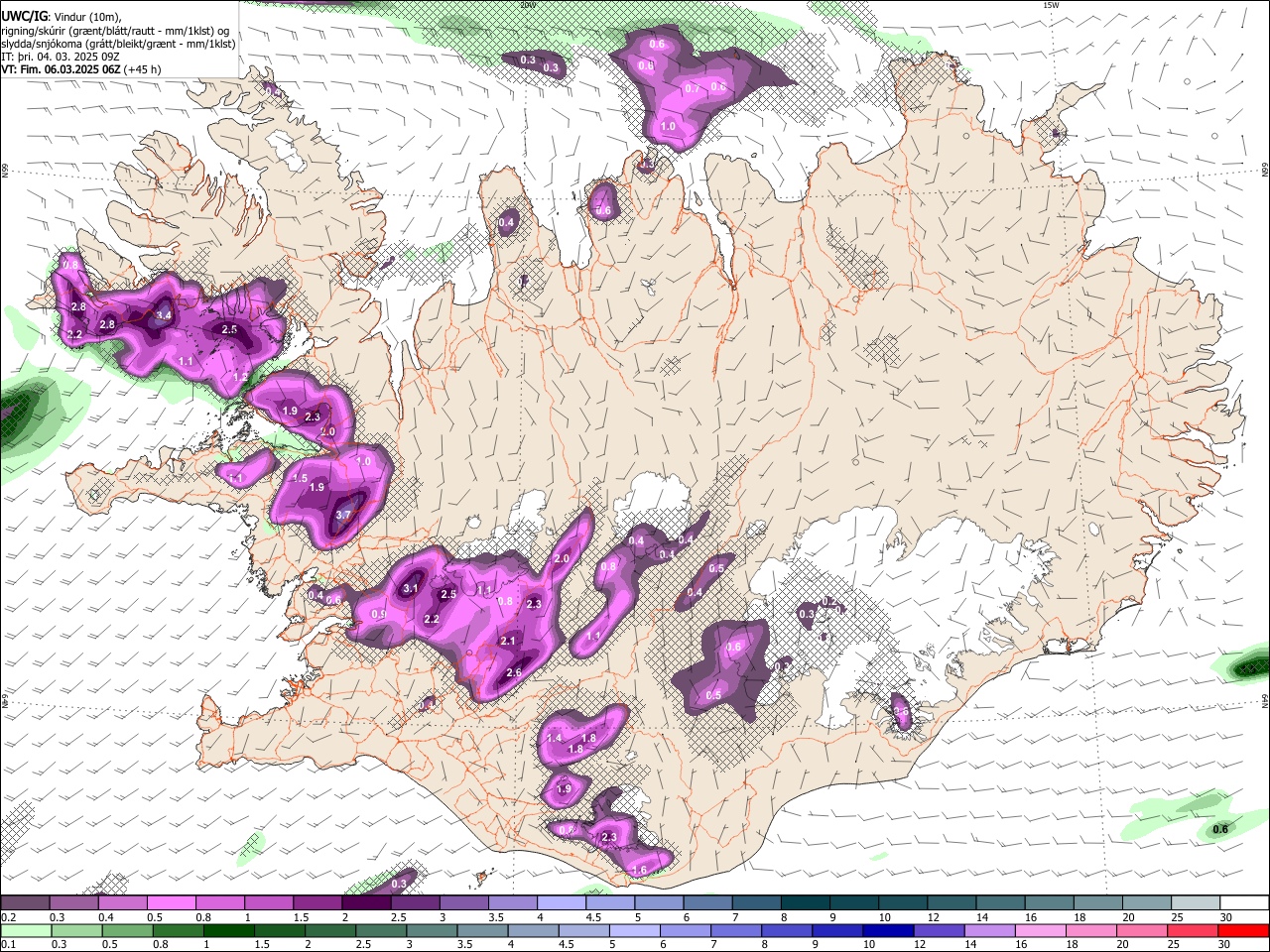The image size is (1270, 952).
Task: Click the '3.4' snowfall value in Westfjords
Action: click(165, 316)
